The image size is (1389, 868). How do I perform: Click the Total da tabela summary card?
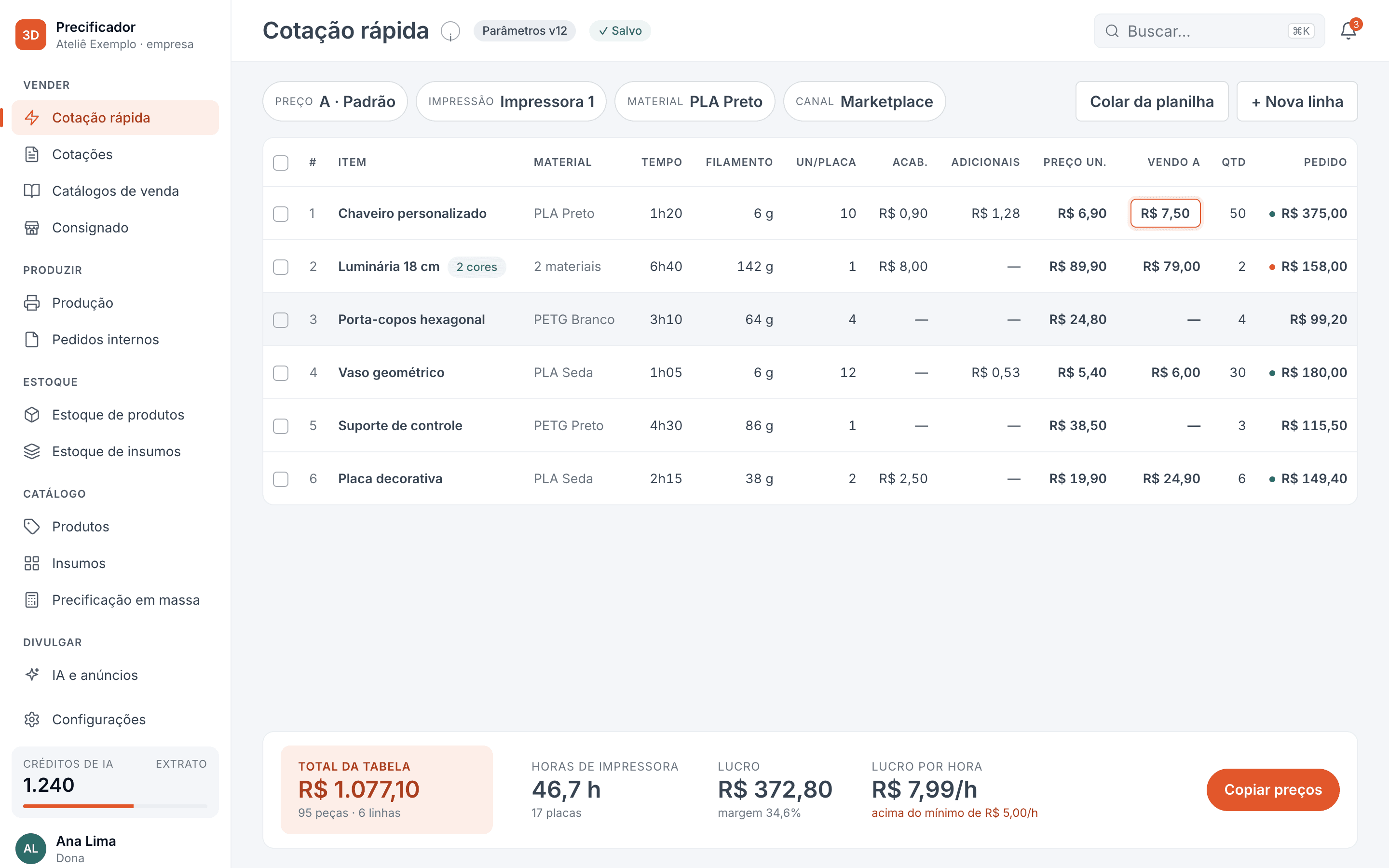tap(387, 790)
